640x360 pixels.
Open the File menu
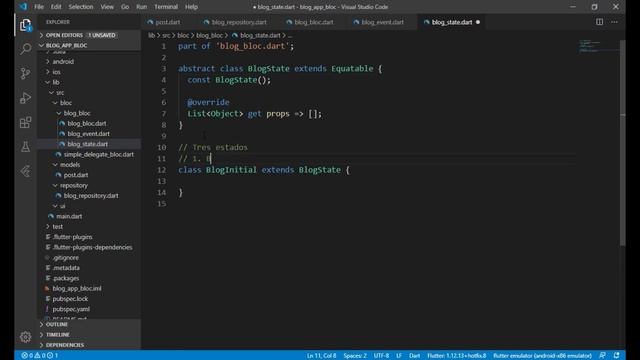click(39, 7)
